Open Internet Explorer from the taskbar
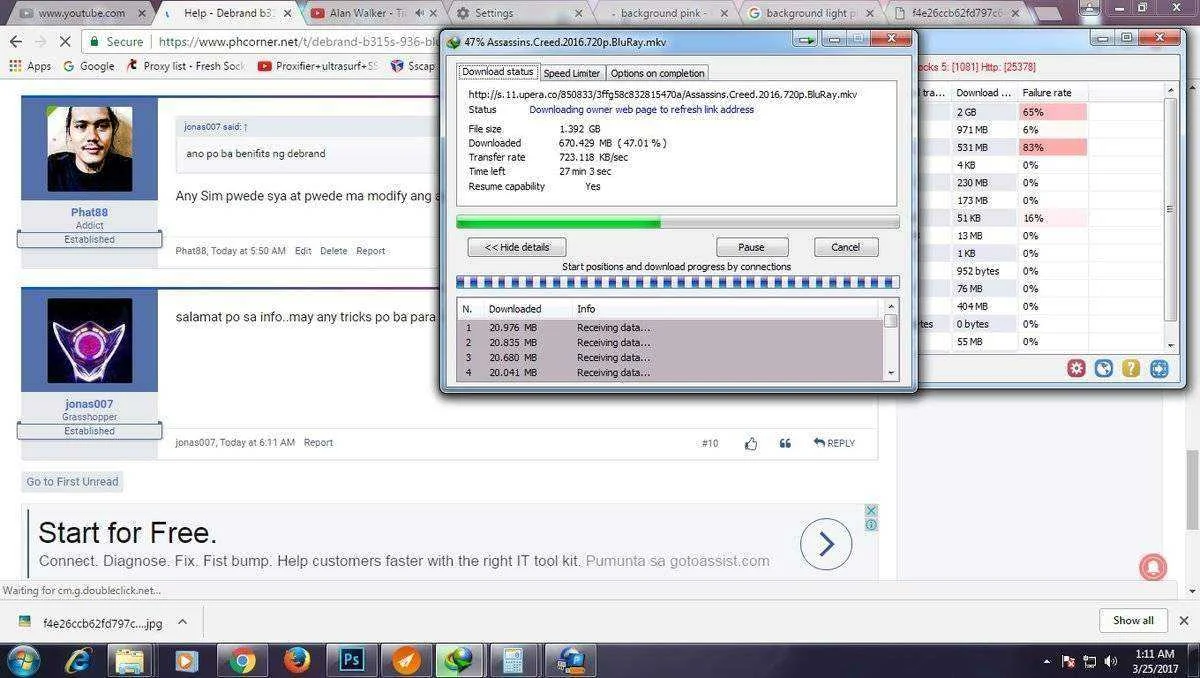The image size is (1200, 678). pos(78,661)
